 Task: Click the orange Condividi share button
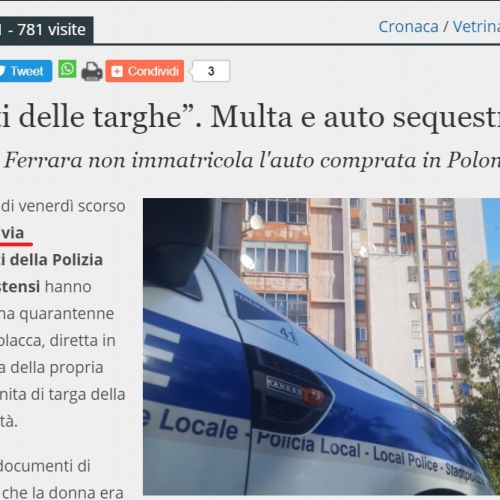(145, 71)
